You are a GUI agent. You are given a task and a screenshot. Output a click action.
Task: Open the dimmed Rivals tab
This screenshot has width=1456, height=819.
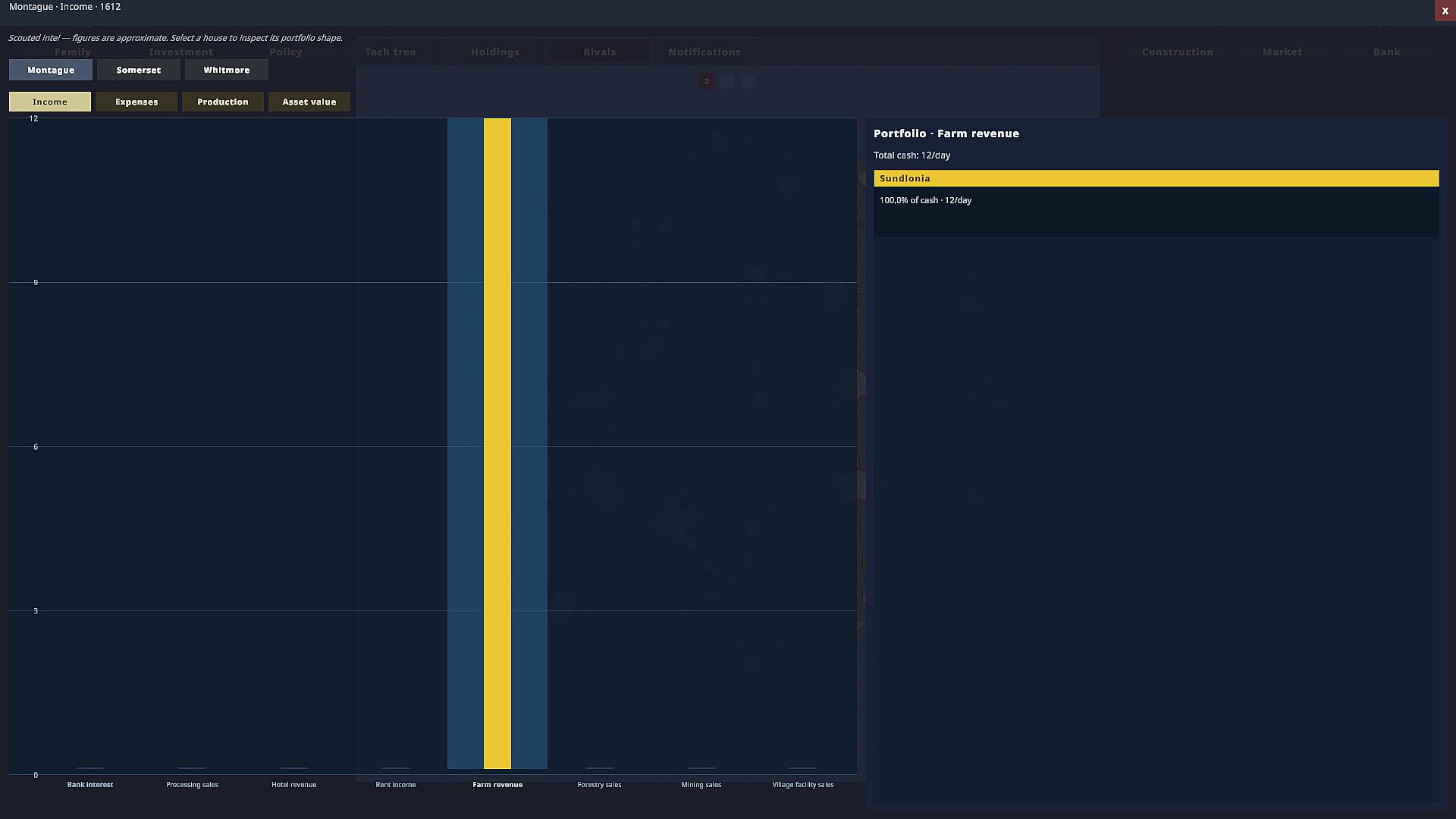click(x=600, y=52)
